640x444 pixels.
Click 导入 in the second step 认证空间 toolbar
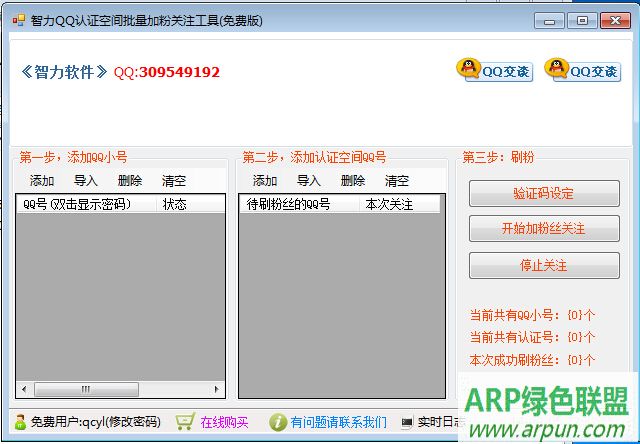309,180
